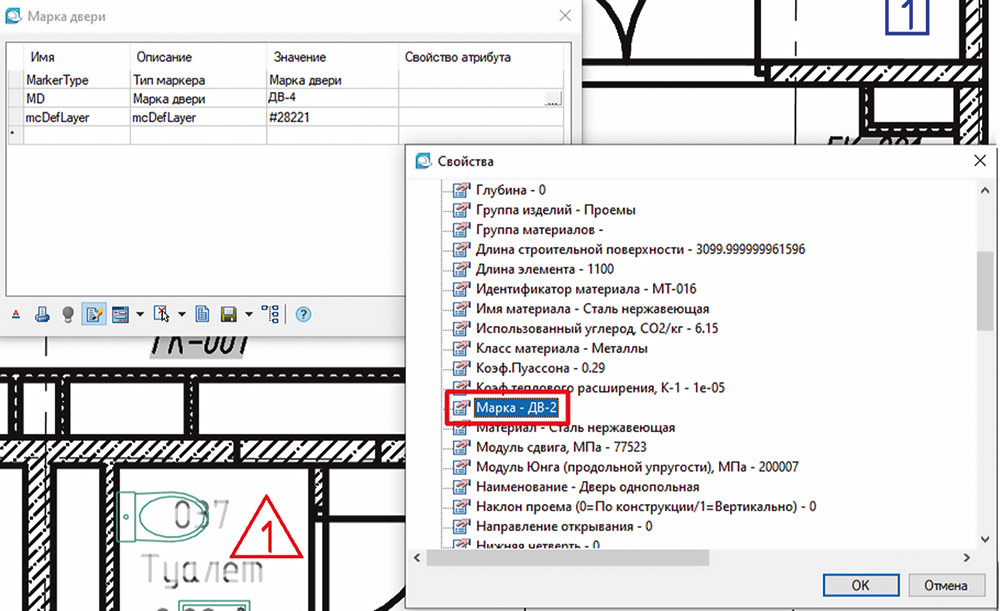Click the empty new row marker in the table
The width and height of the screenshot is (1000, 611).
pyautogui.click(x=14, y=135)
